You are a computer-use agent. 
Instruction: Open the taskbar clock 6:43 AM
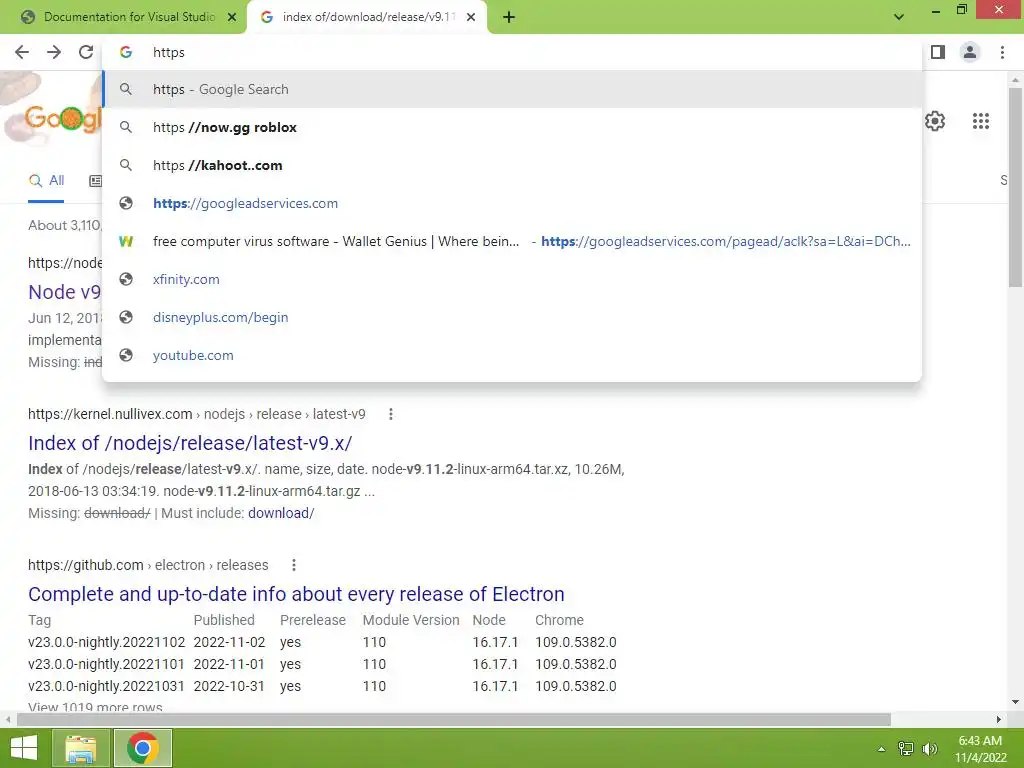[980, 749]
